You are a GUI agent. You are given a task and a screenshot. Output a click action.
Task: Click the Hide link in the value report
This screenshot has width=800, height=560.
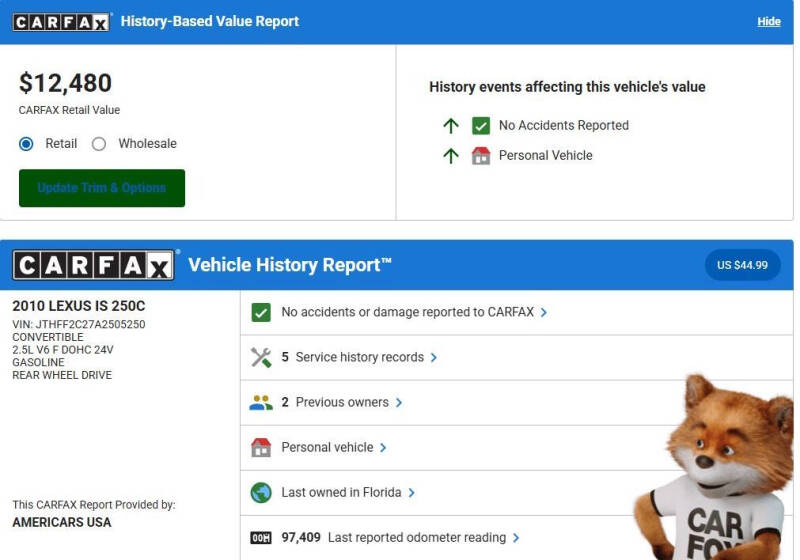[x=768, y=22]
